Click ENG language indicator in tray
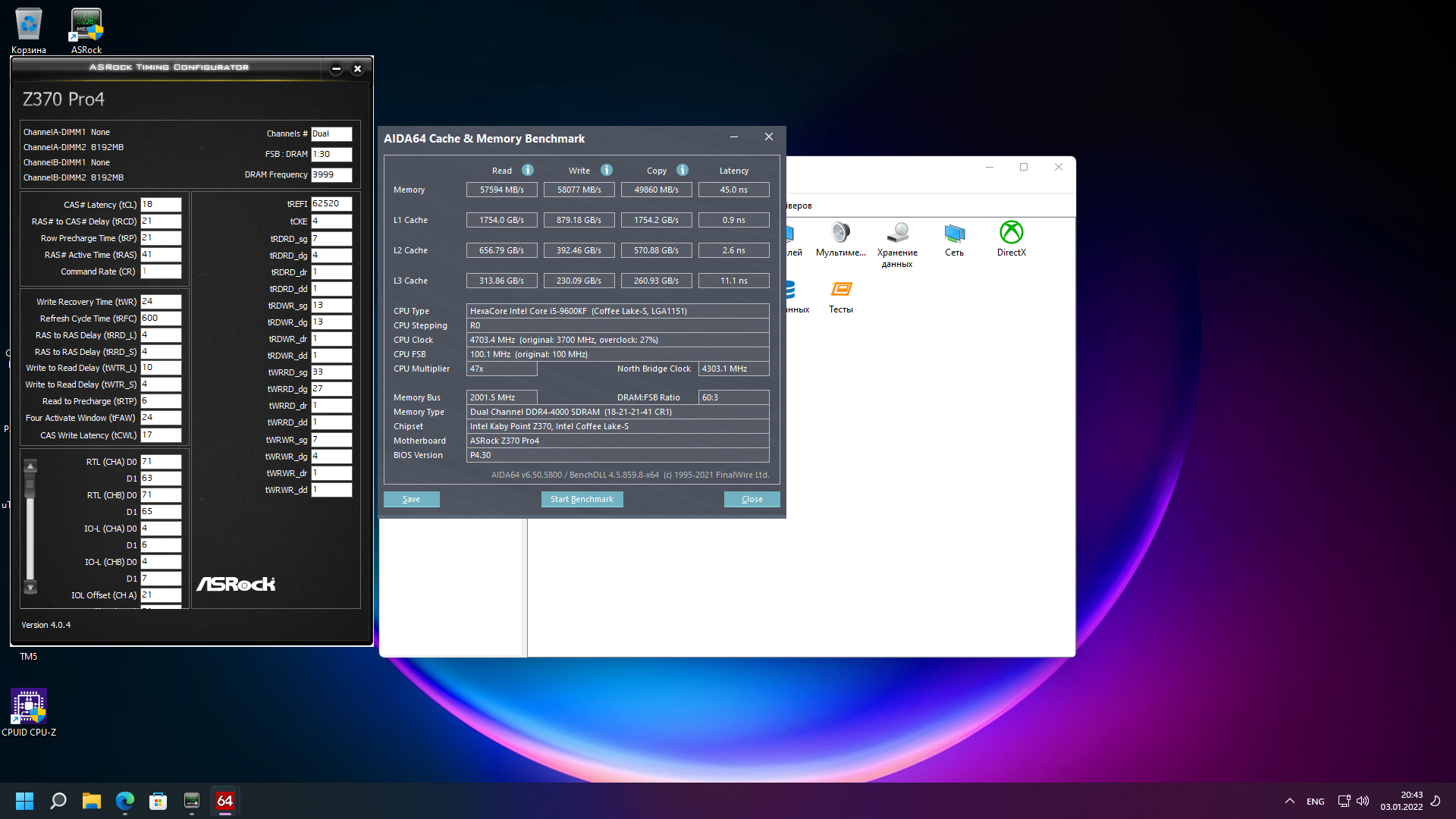 tap(1316, 802)
